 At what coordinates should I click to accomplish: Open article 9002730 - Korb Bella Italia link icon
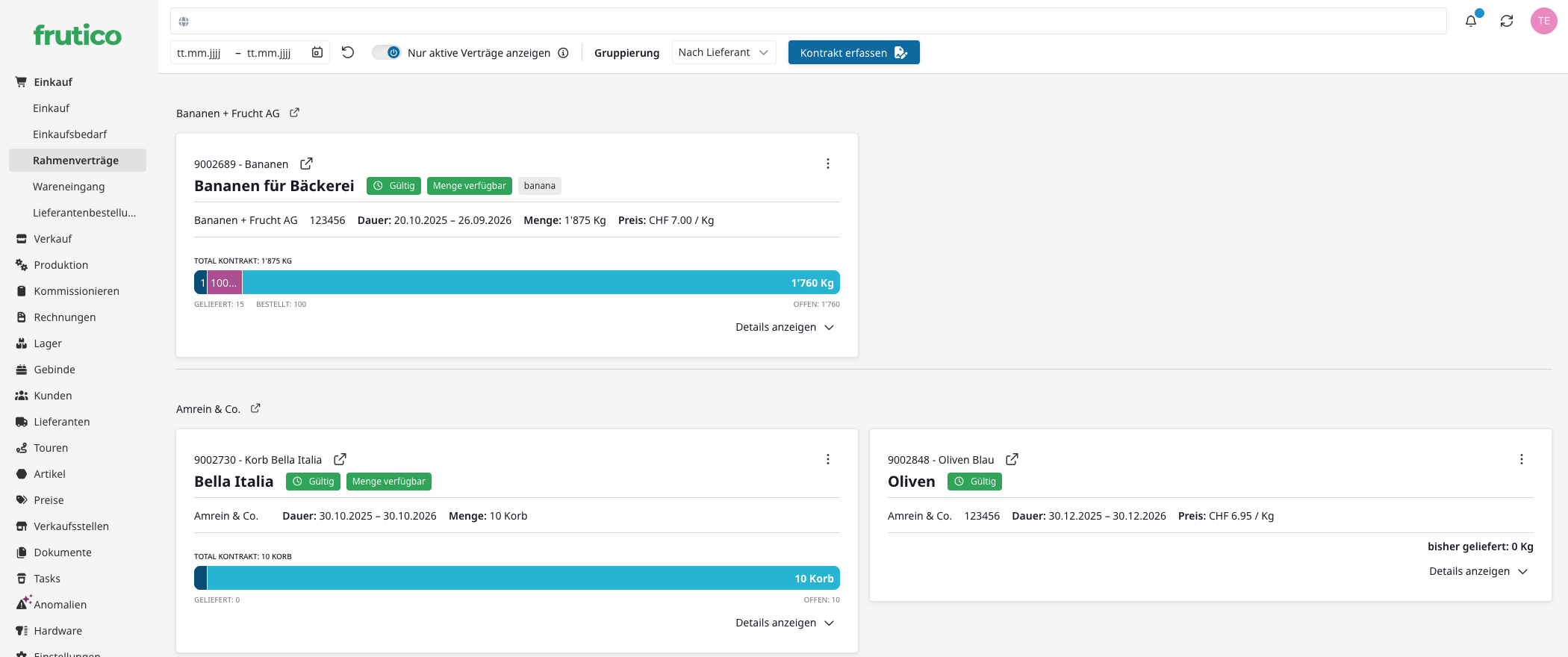pyautogui.click(x=340, y=459)
